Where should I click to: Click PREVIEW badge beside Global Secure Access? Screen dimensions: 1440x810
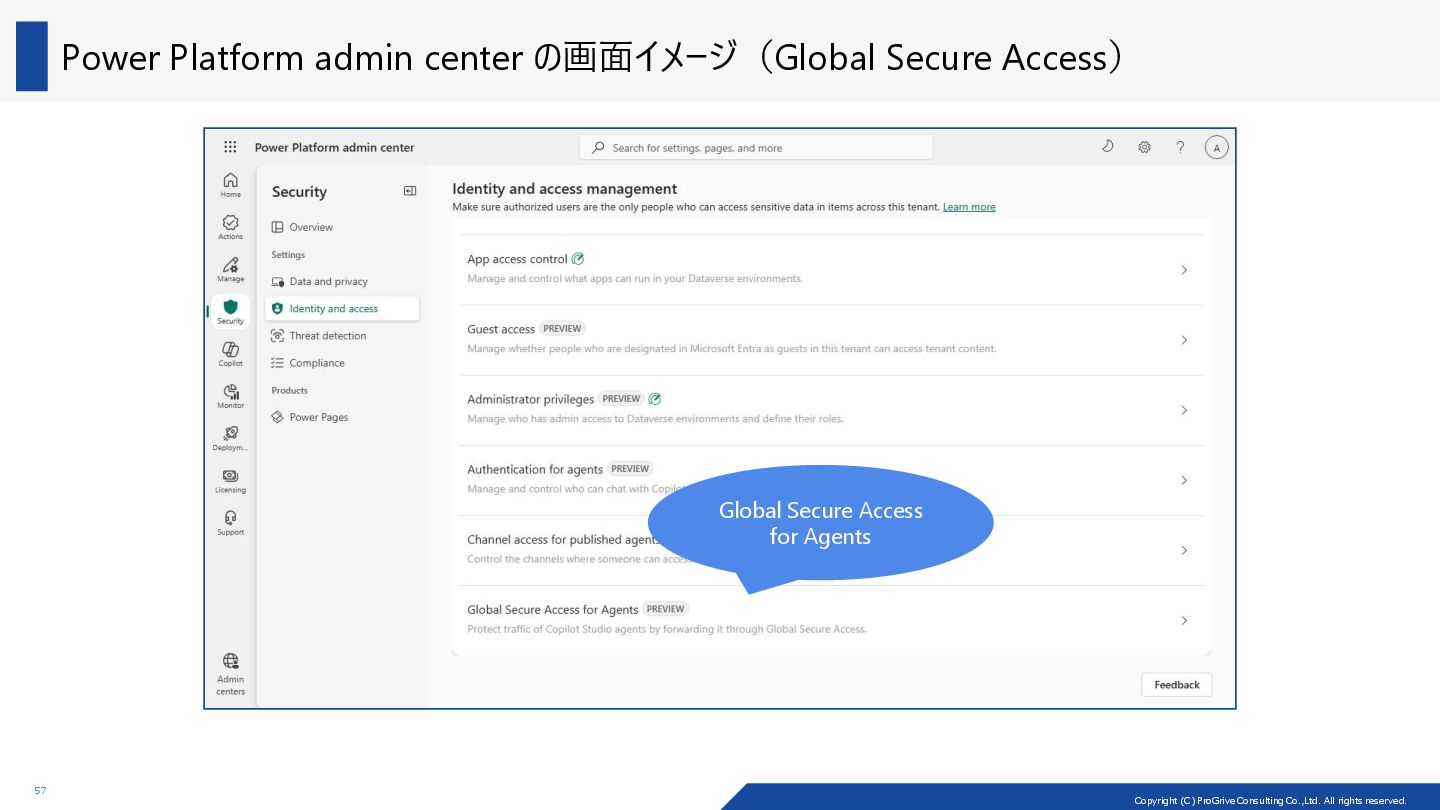(665, 609)
